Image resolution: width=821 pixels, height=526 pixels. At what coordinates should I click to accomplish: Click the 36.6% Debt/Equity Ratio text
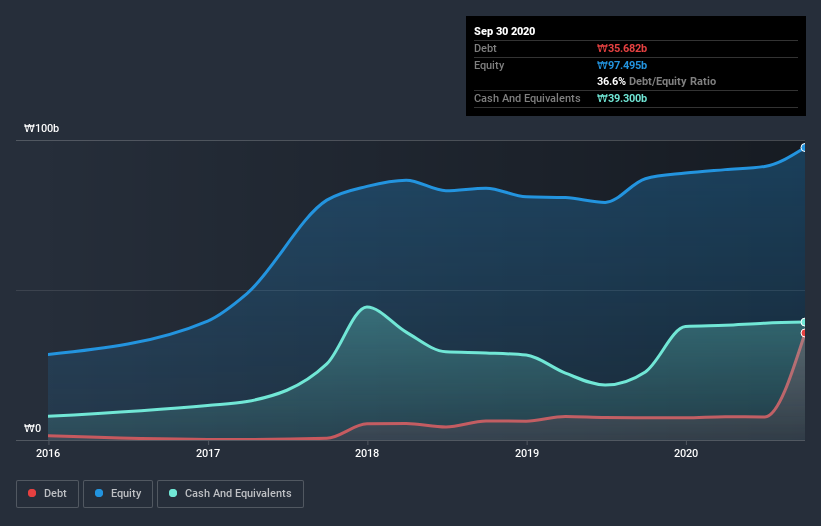click(657, 81)
